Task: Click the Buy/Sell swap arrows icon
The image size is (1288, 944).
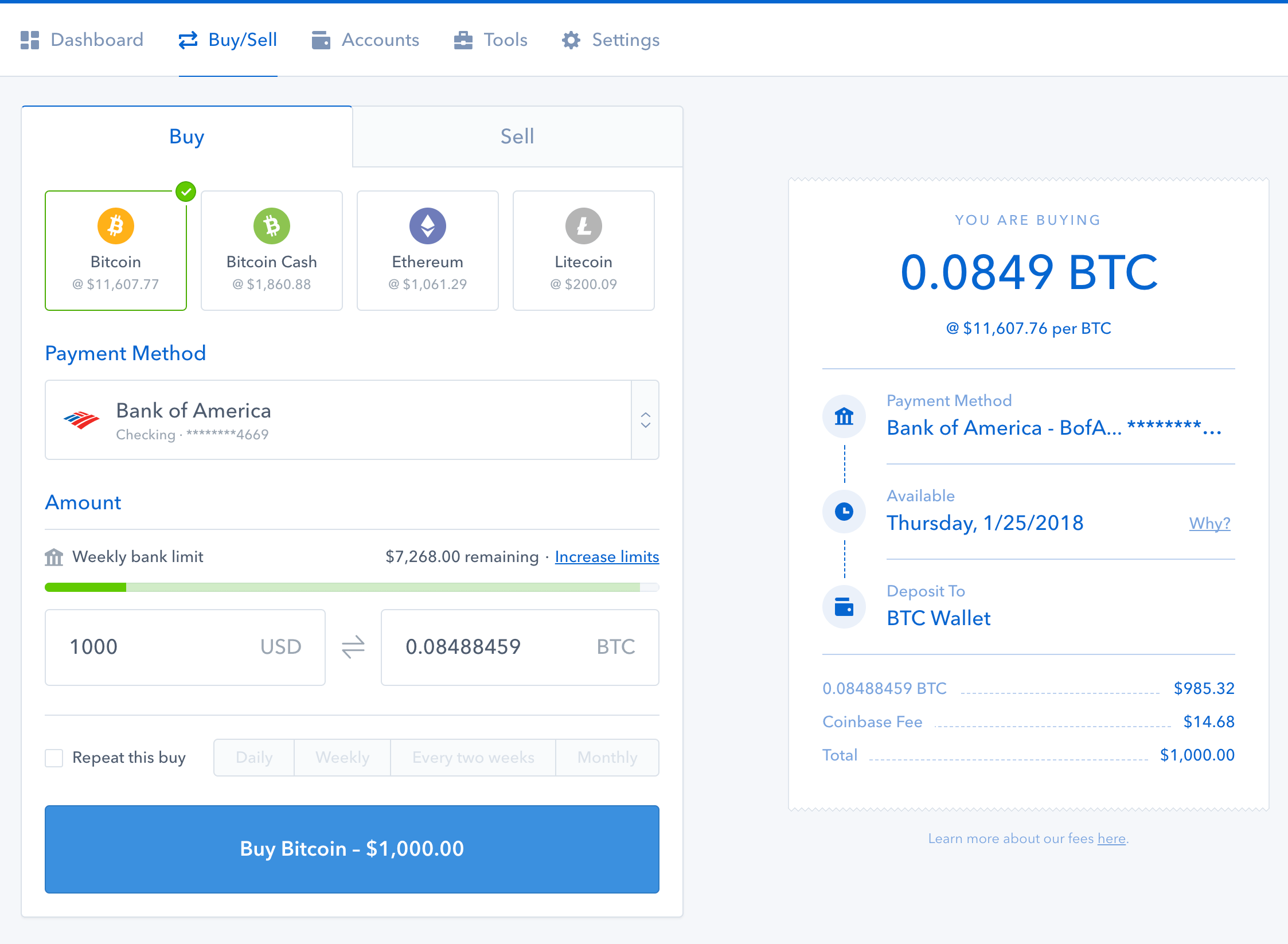Action: click(x=188, y=40)
